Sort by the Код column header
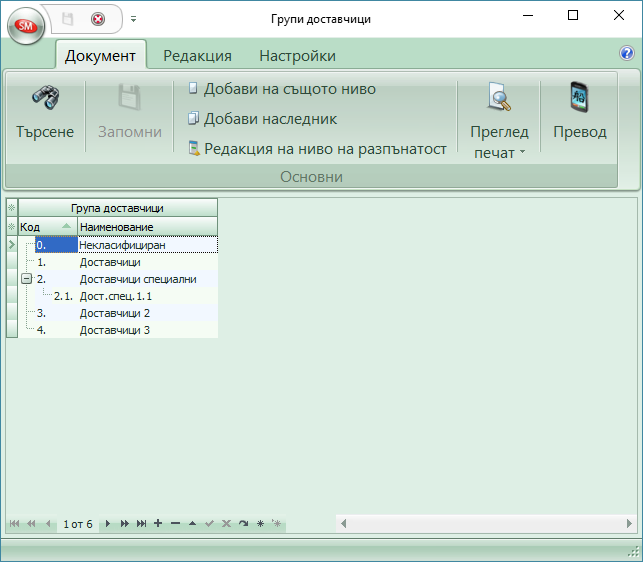The width and height of the screenshot is (643, 562). tap(48, 227)
